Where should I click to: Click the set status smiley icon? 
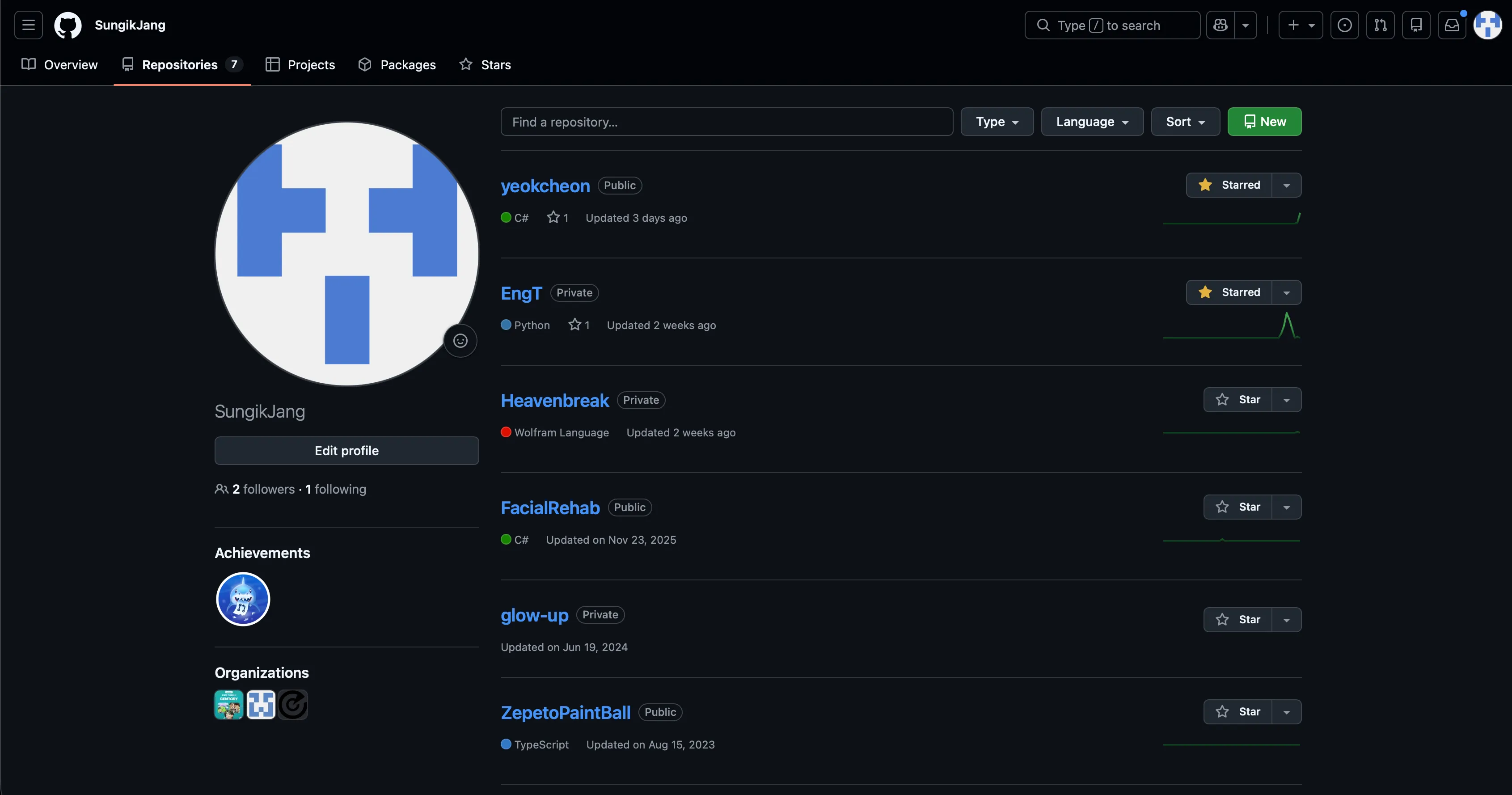tap(460, 341)
